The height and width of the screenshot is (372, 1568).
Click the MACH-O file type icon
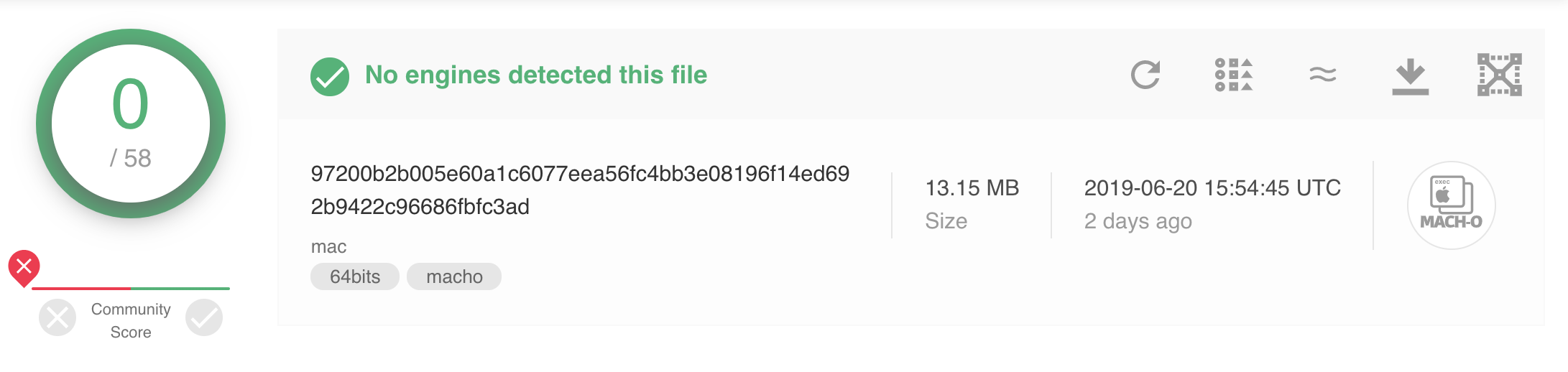point(1451,205)
